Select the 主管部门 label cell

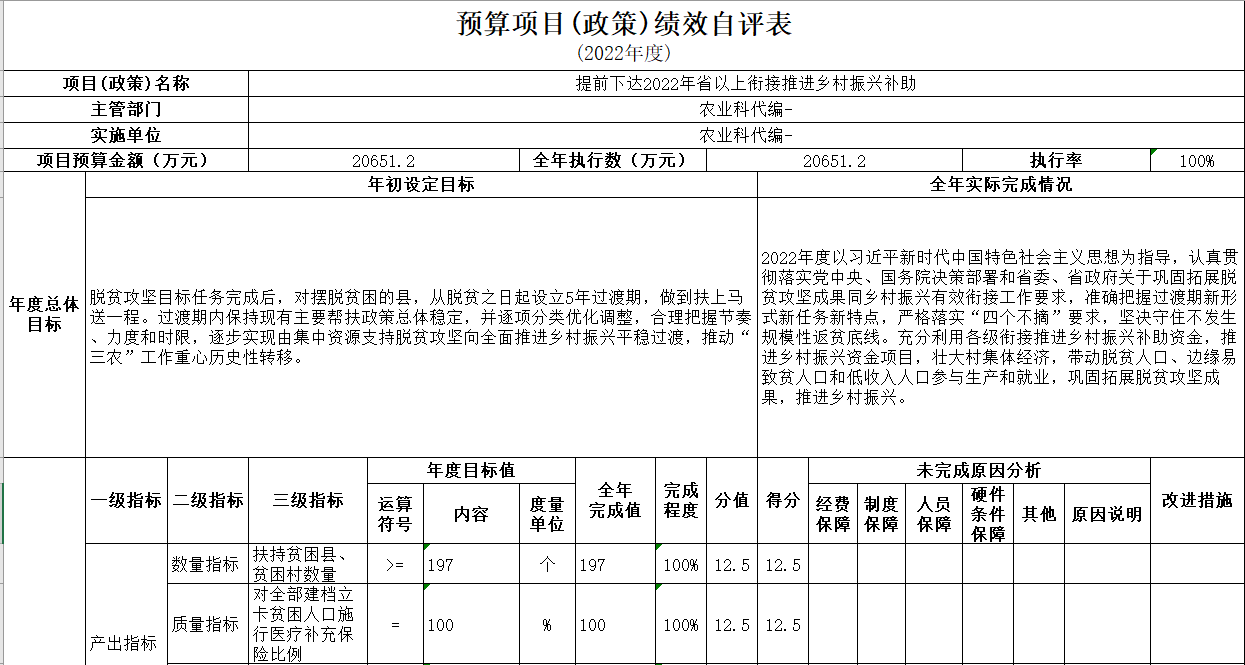(126, 109)
